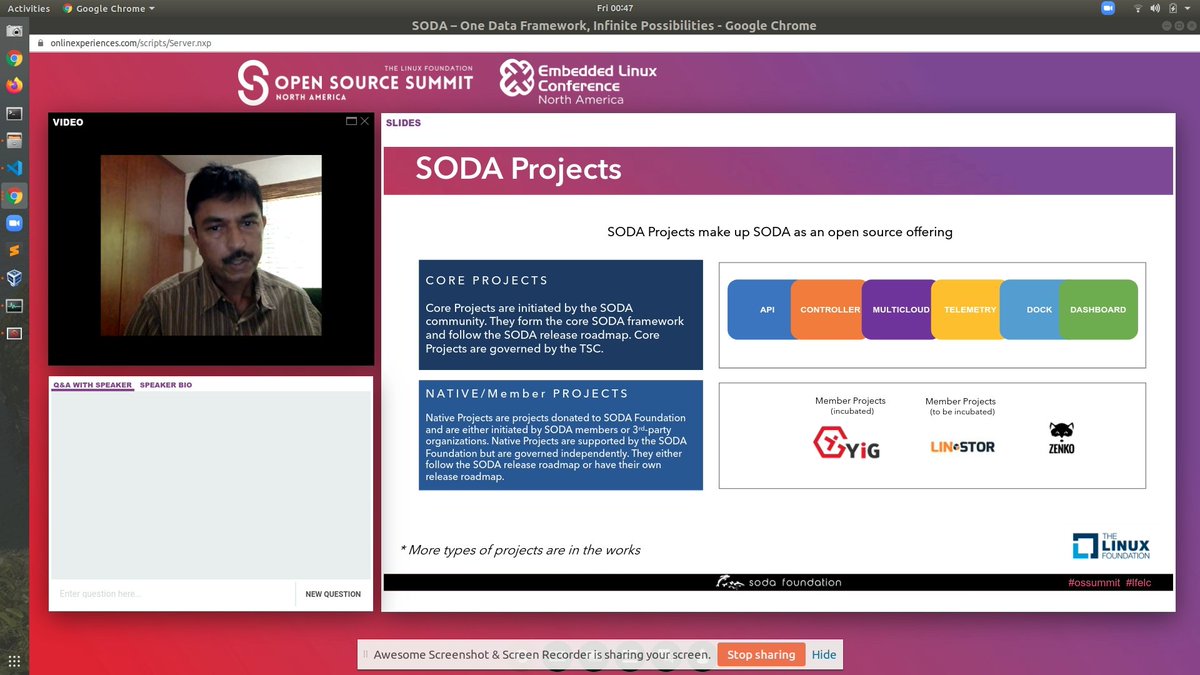
Task: Click The Linux Foundation logo on slide
Action: pos(1111,546)
